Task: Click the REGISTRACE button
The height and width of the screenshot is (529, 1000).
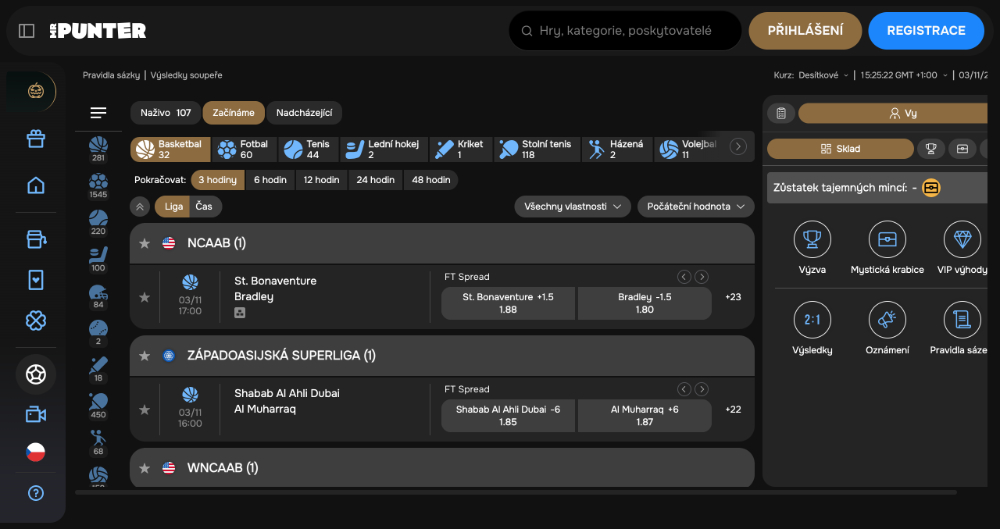Action: [925, 31]
